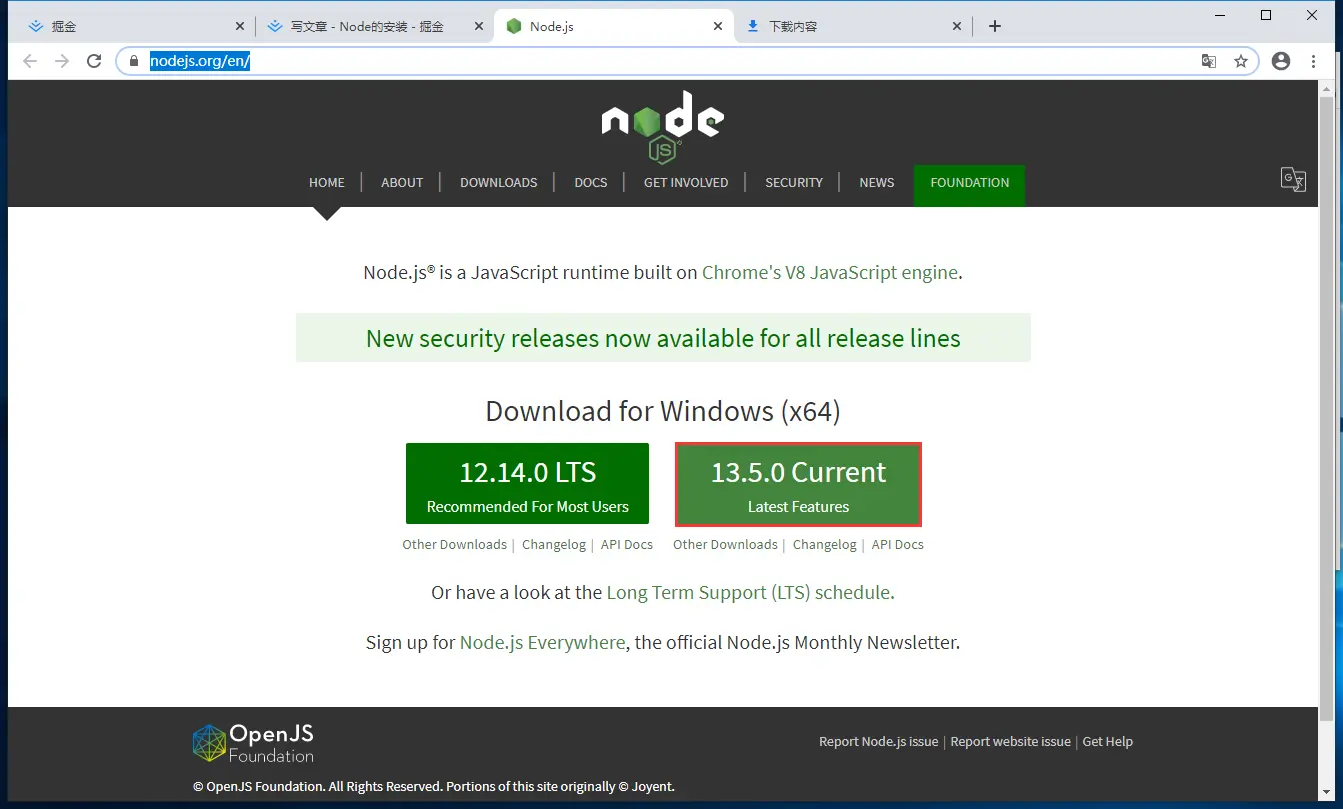Screen dimensions: 1343x809
Task: Select the Node.js browser tab
Action: tap(613, 26)
